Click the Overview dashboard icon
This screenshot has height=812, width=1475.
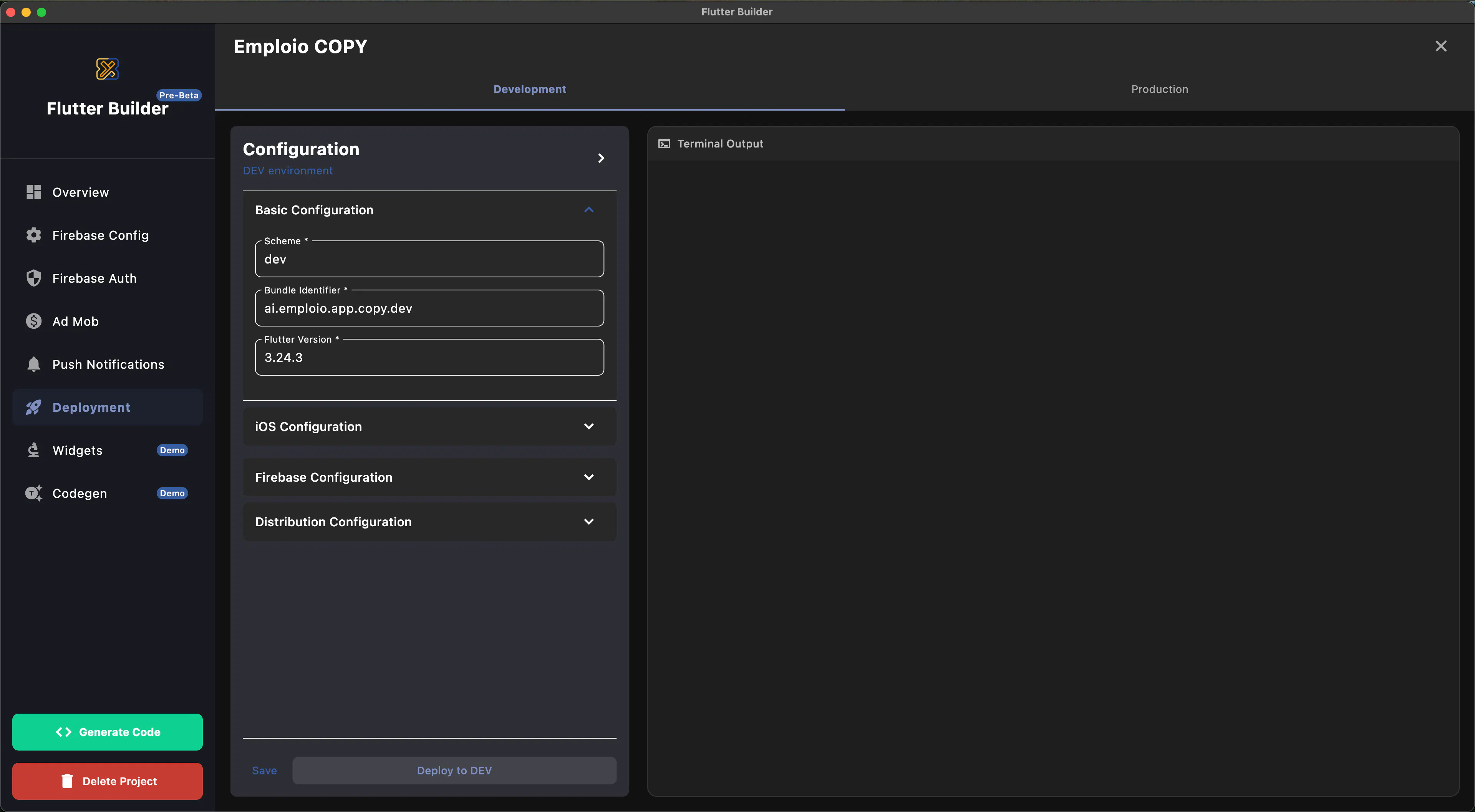click(34, 192)
